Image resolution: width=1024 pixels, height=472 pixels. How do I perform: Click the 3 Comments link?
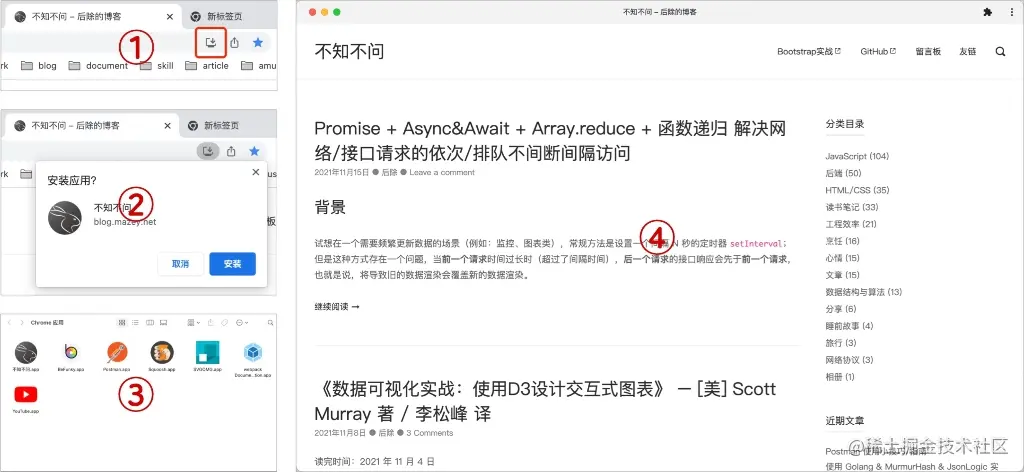tap(429, 433)
